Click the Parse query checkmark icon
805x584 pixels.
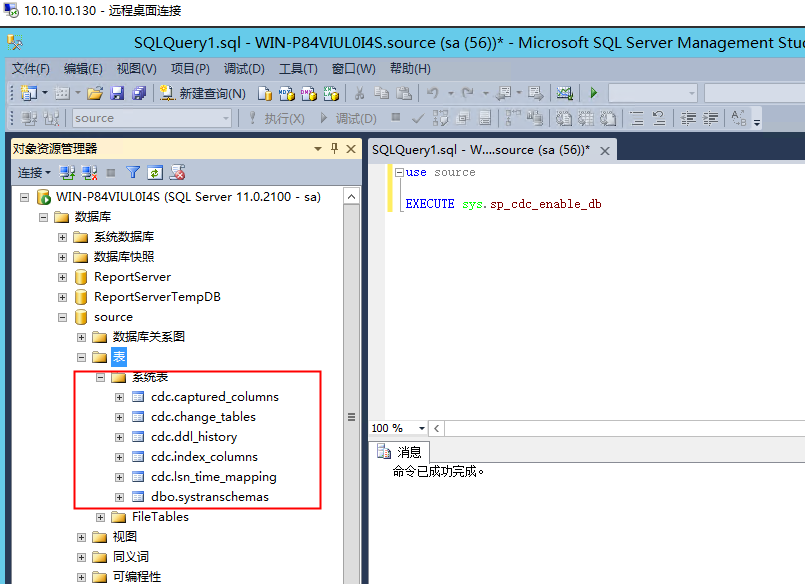(x=417, y=120)
